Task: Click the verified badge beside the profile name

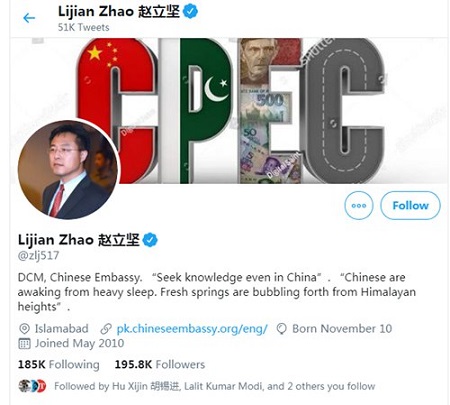Action: click(150, 240)
